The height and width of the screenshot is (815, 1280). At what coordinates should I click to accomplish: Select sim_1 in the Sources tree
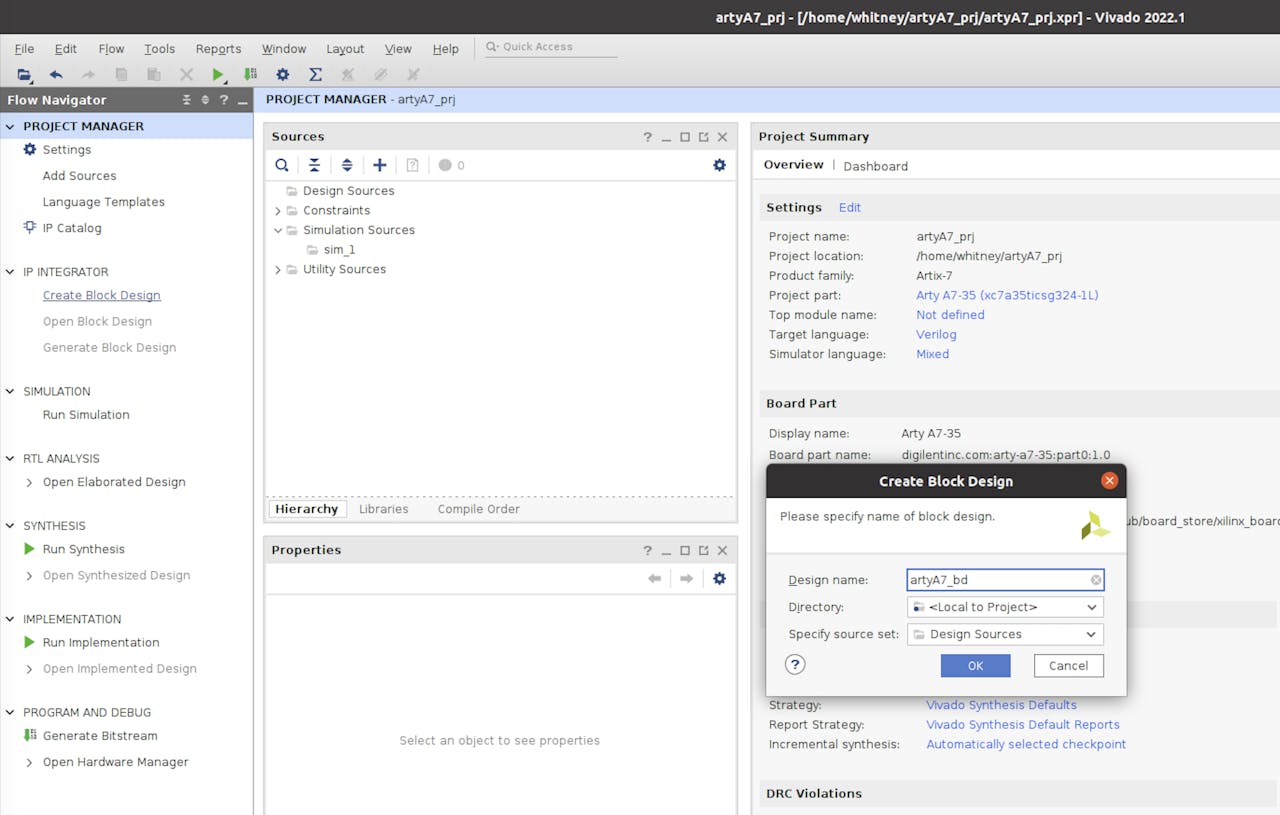(339, 250)
